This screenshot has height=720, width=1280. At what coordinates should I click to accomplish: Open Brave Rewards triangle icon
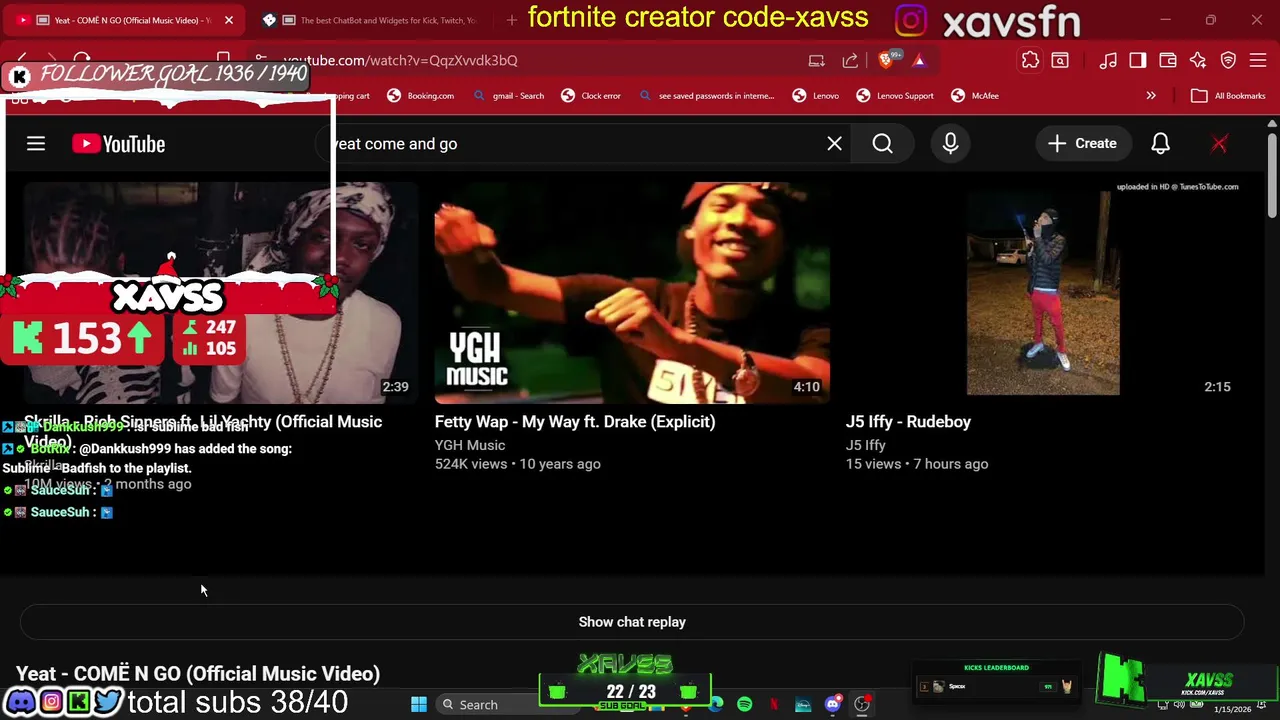919,60
